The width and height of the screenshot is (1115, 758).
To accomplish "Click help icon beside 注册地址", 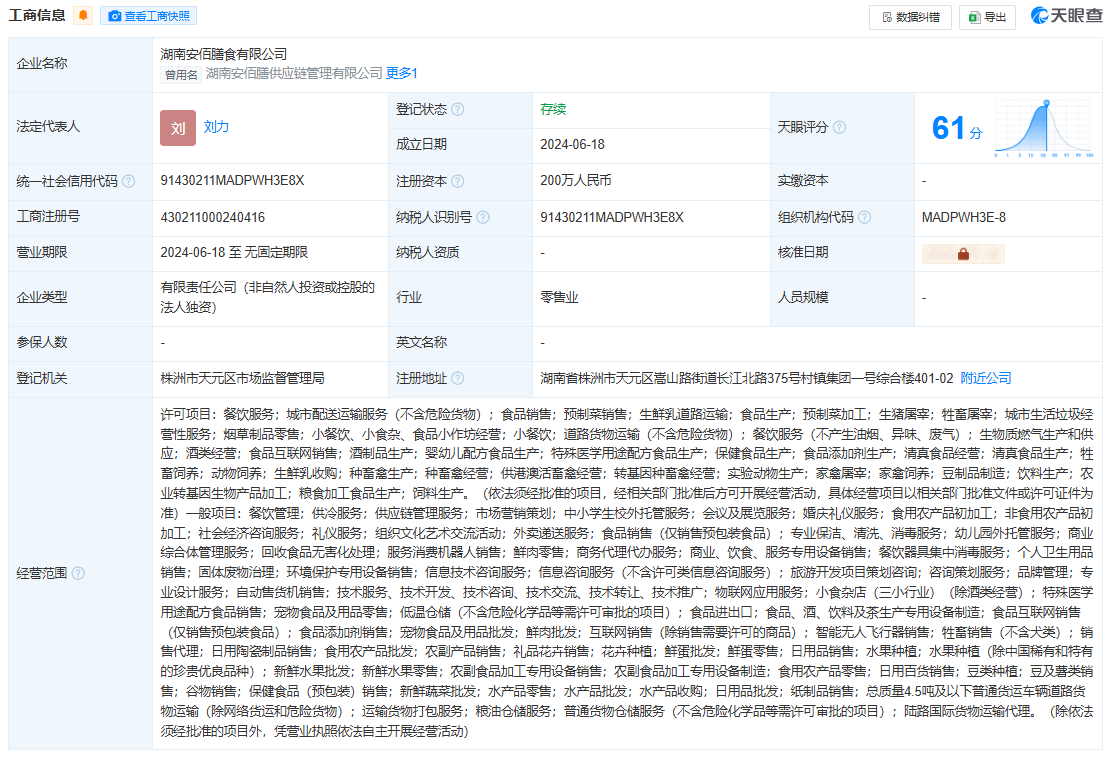I will (x=458, y=378).
